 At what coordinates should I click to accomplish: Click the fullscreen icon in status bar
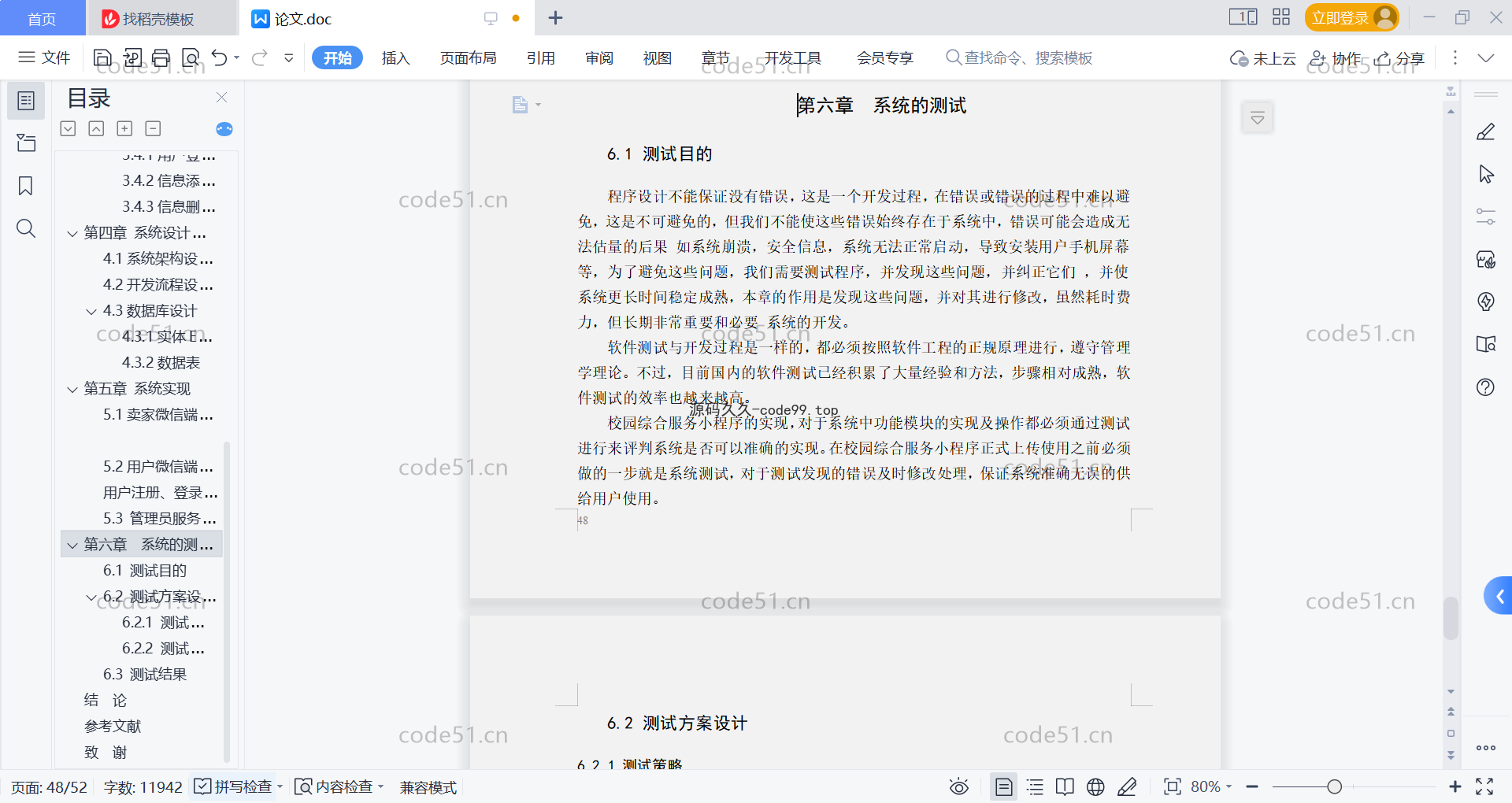point(1484,786)
